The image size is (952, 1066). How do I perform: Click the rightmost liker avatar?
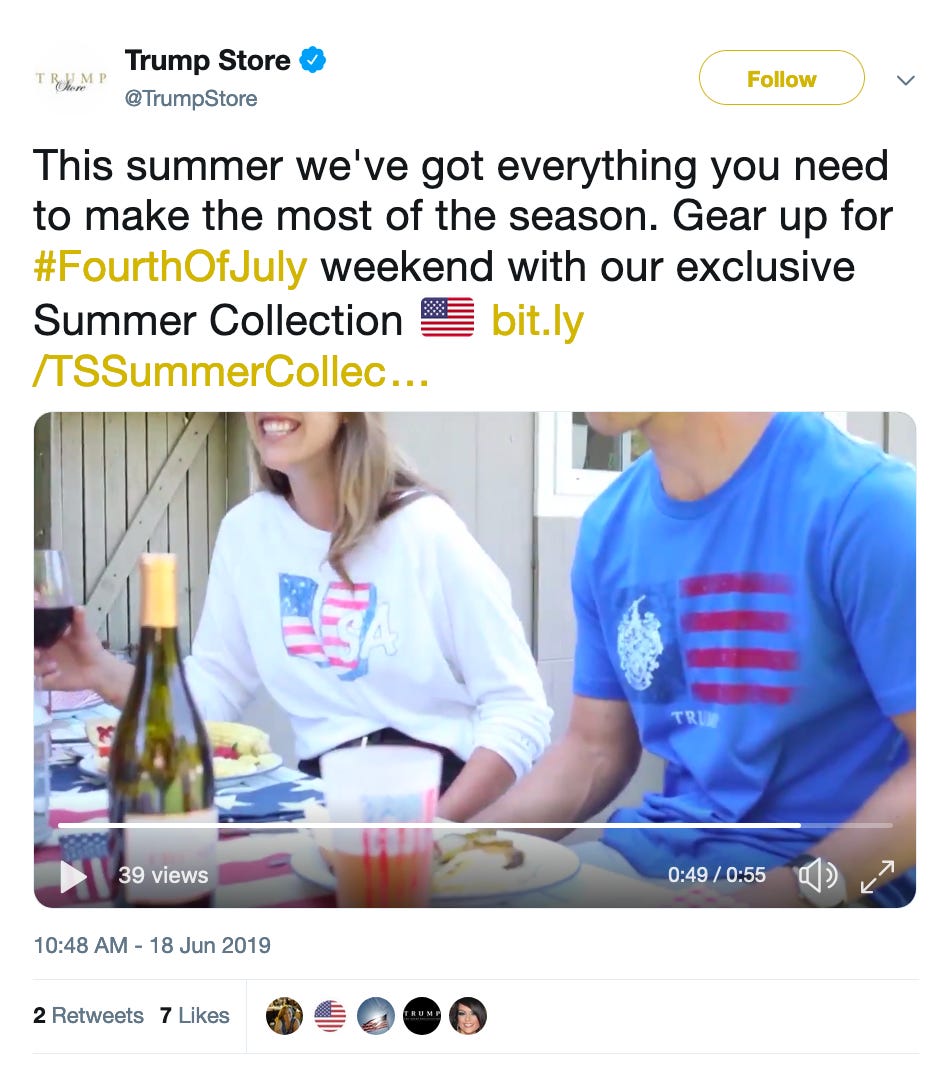coord(468,1014)
